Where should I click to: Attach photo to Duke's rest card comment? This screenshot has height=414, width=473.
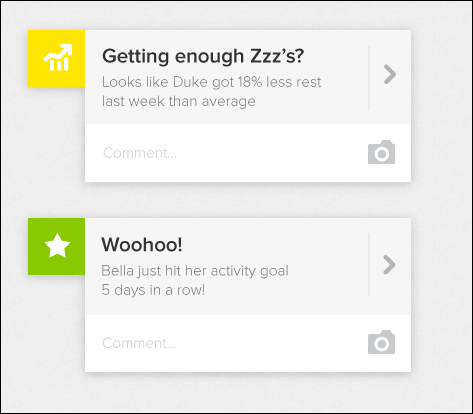381,152
